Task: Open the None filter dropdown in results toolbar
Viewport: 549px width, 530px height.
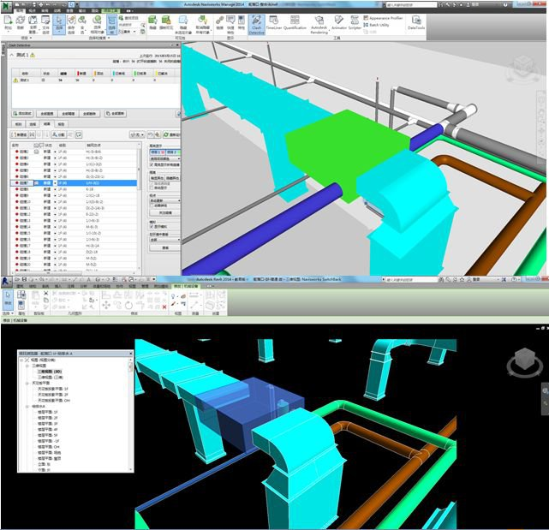Action: pyautogui.click(x=137, y=134)
